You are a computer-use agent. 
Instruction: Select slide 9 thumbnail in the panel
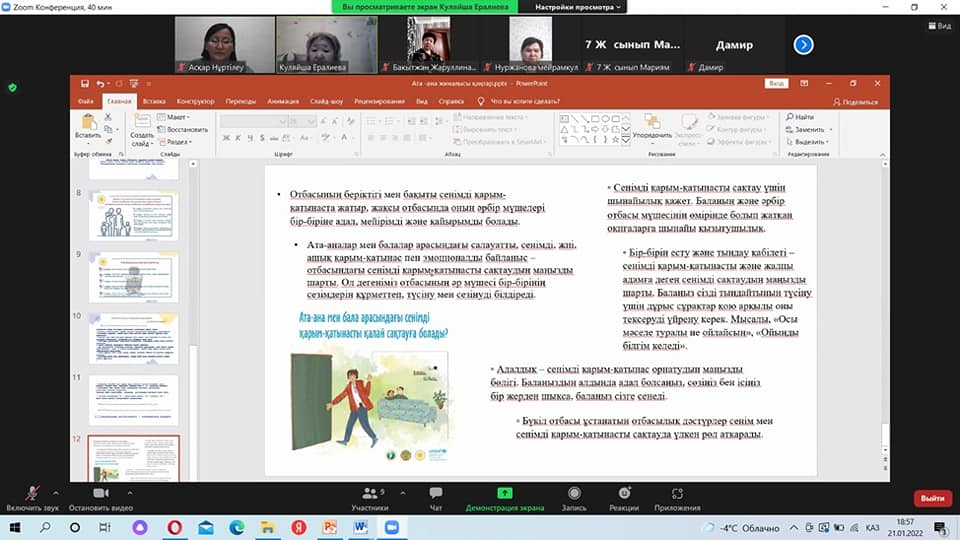coord(134,277)
